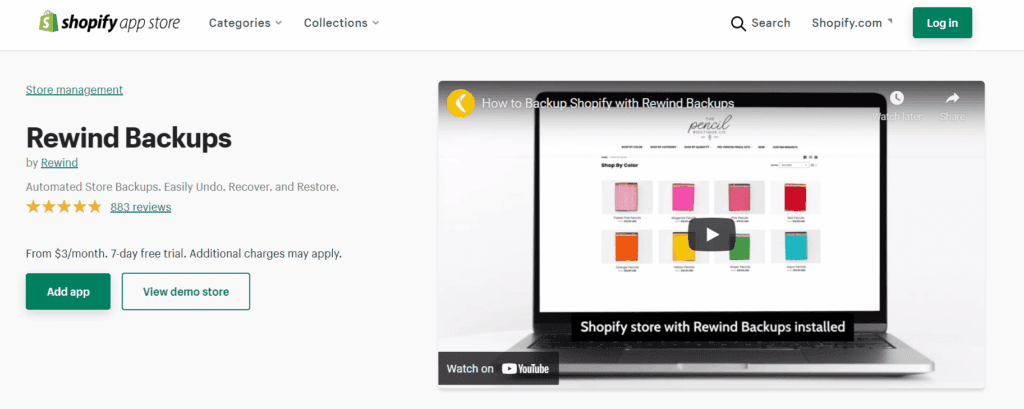Click the View demo store button
This screenshot has width=1024, height=409.
[186, 291]
